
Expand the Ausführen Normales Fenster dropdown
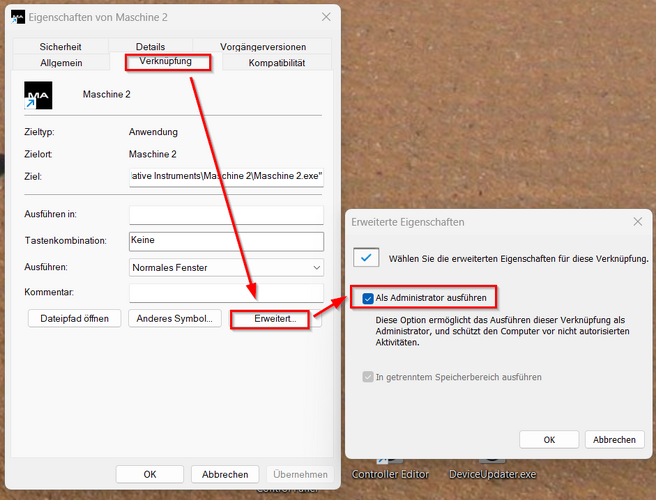[x=226, y=267]
